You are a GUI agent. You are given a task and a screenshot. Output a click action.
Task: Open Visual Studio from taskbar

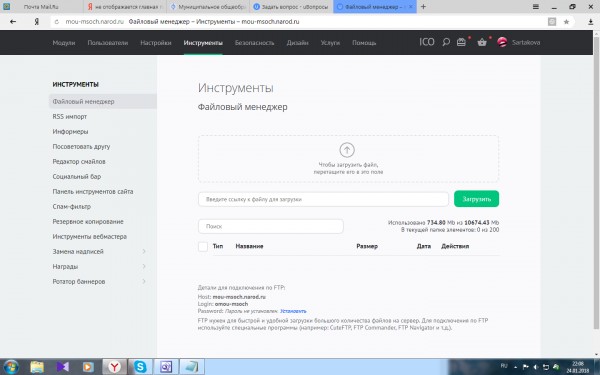coord(62,367)
